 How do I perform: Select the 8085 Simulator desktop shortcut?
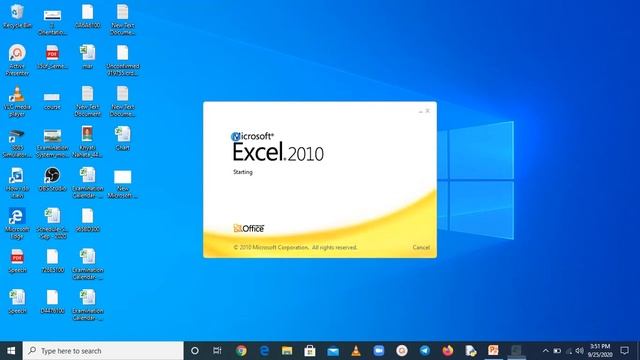(17, 143)
